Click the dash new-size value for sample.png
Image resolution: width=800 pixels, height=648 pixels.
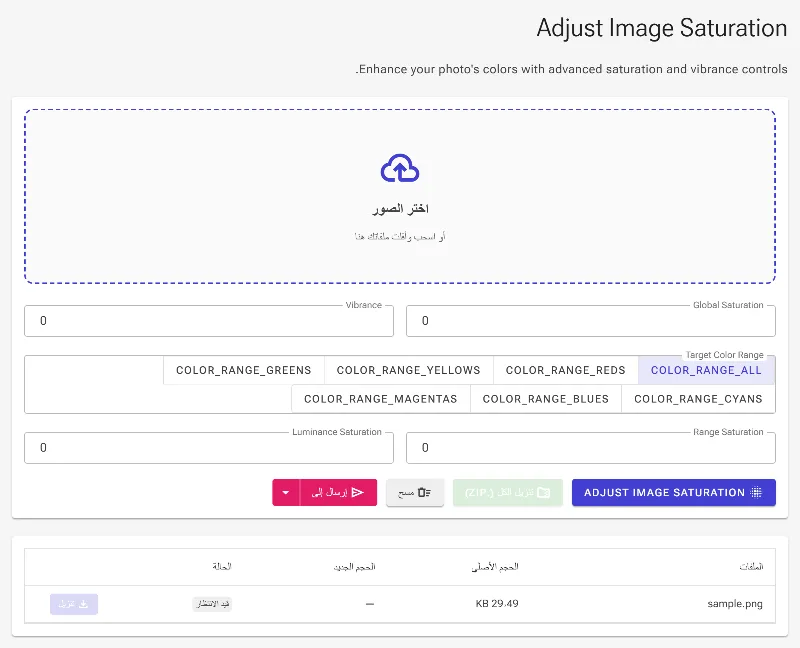coord(370,604)
